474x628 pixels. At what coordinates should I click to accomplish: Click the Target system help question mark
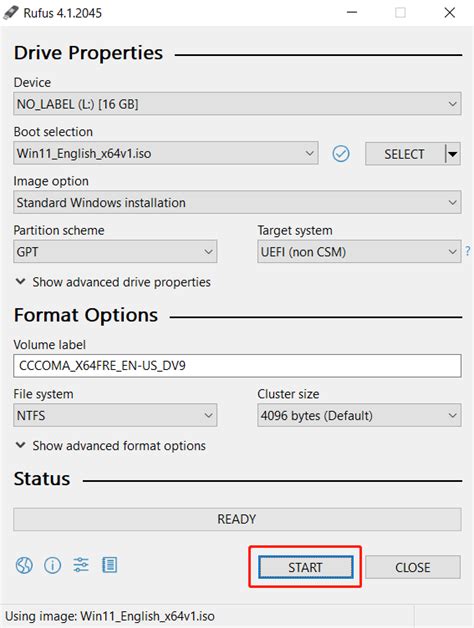[x=468, y=251]
